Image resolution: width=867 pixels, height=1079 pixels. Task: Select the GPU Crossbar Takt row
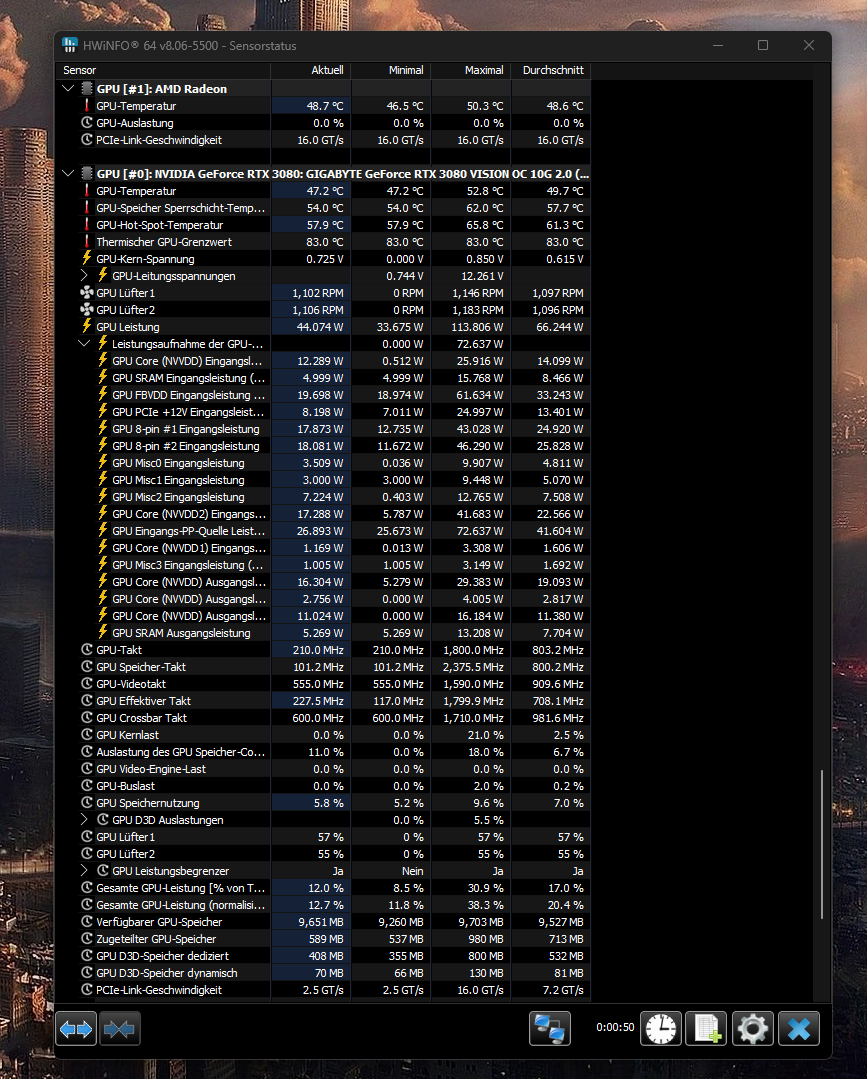point(323,718)
